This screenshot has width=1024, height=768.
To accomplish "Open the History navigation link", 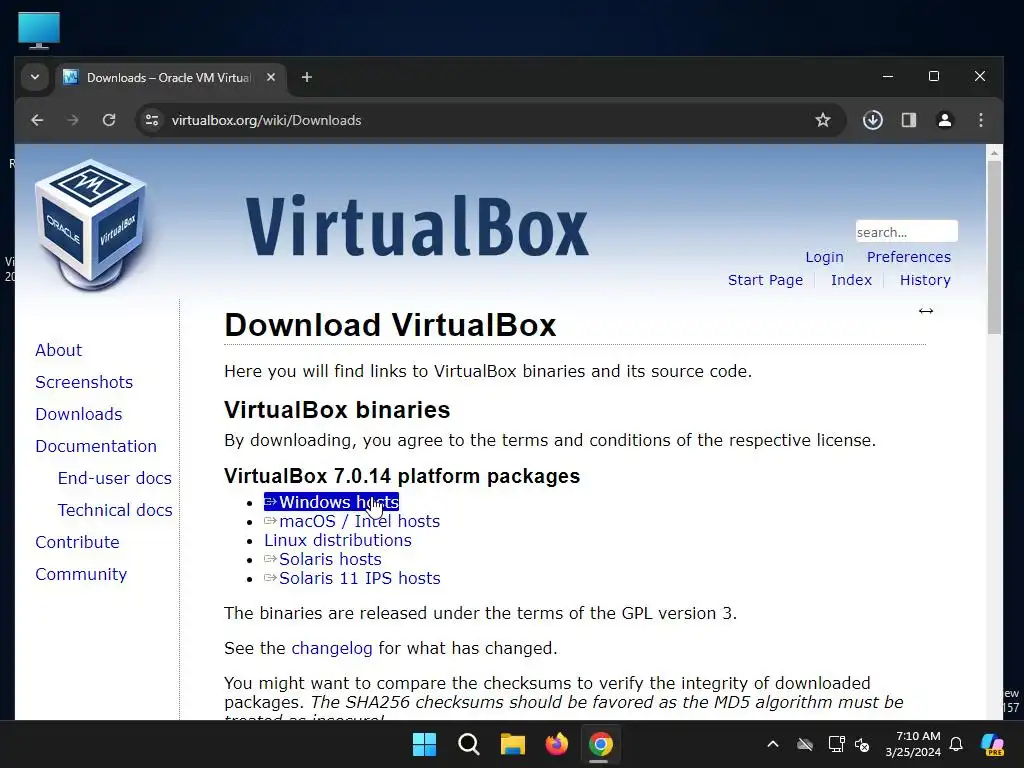I will [925, 280].
